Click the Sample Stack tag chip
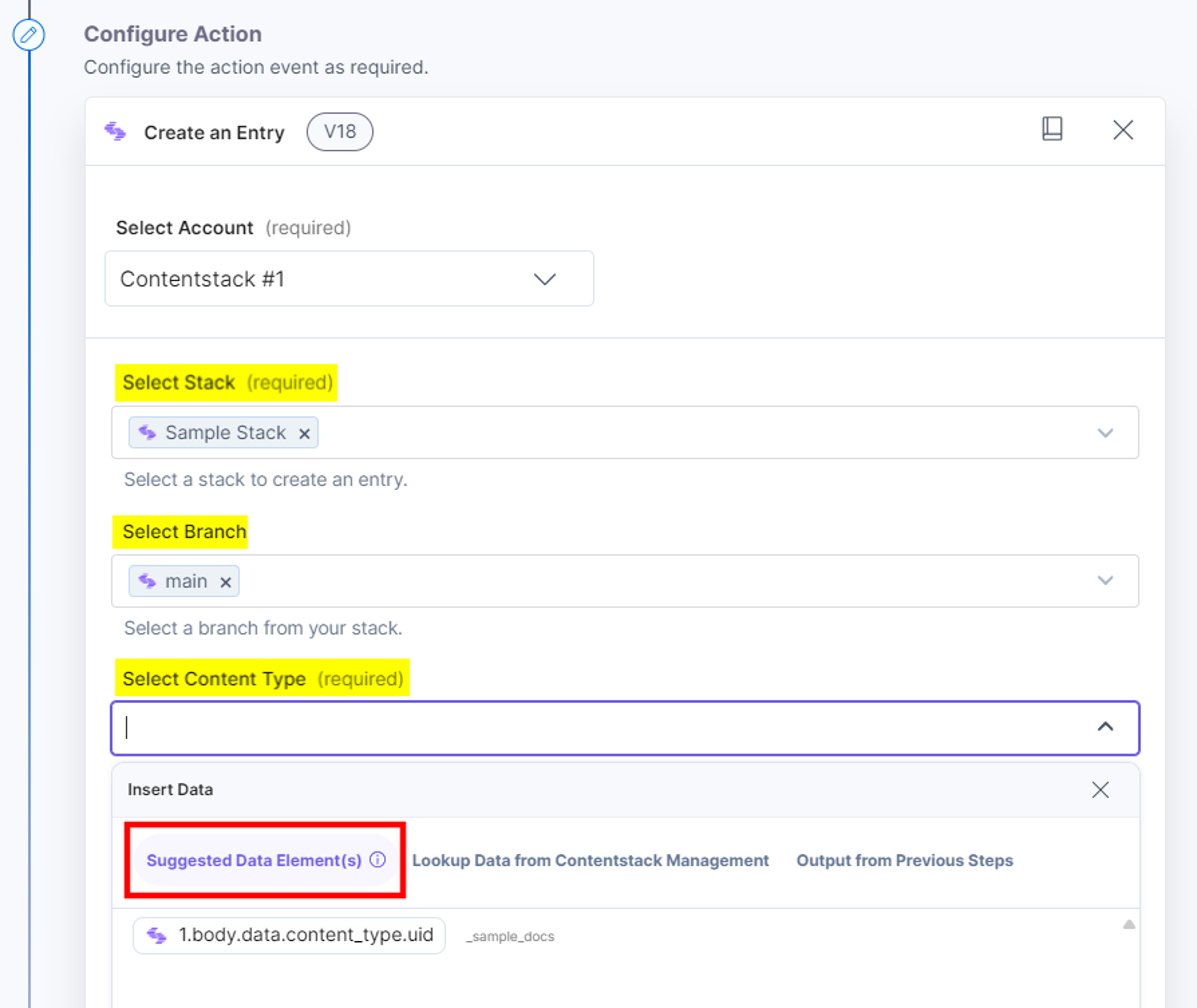This screenshot has height=1008, width=1197. click(224, 433)
